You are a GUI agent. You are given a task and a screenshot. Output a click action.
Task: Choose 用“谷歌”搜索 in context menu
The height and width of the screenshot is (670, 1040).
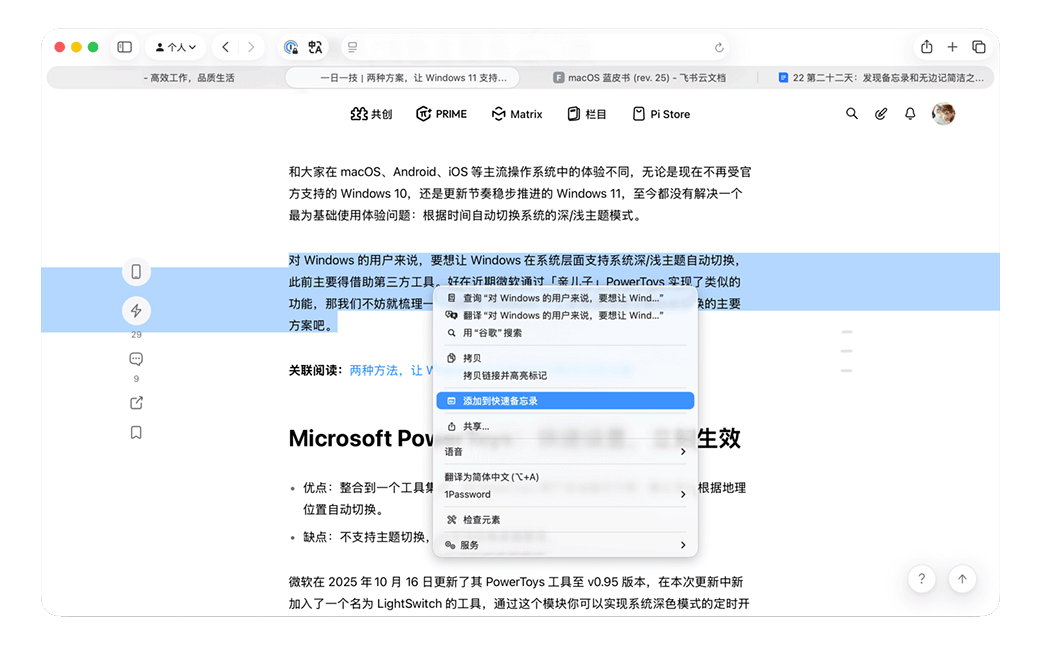pos(565,333)
